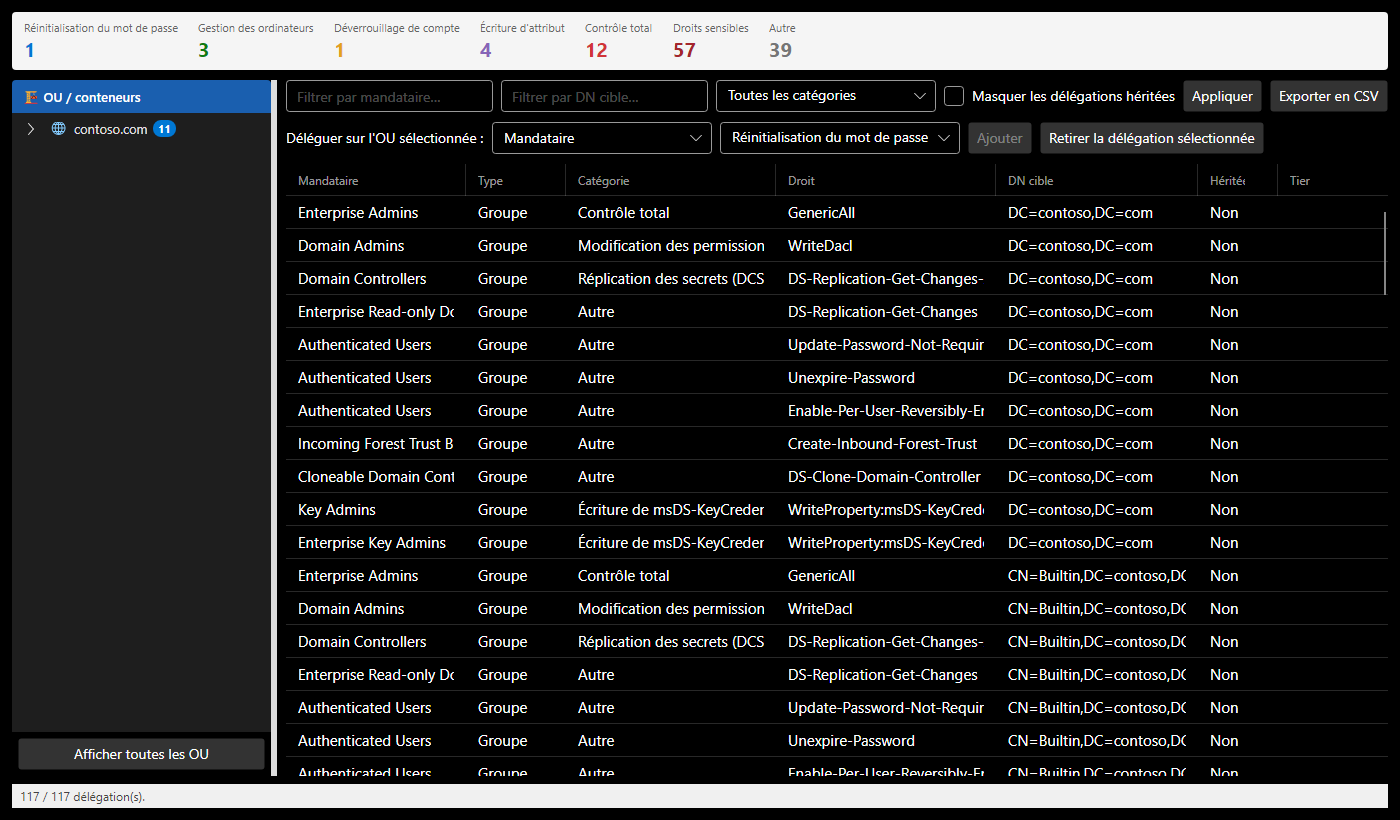Click the Réinitialisation du mot de passe summary label
This screenshot has width=1400, height=820.
101,28
